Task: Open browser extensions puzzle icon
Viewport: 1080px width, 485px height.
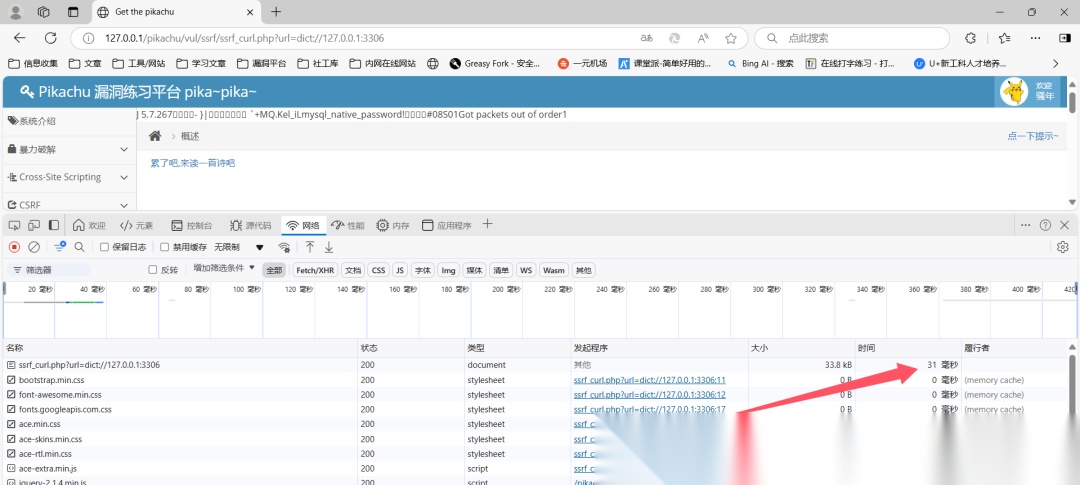Action: 970,39
